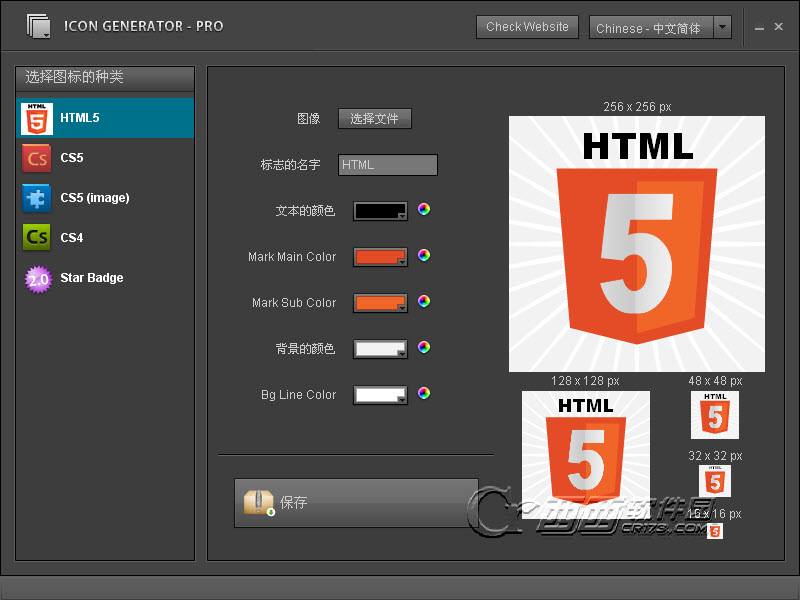Screen dimensions: 800x600
Task: Click the 选择文件 choose file button
Action: pos(375,119)
